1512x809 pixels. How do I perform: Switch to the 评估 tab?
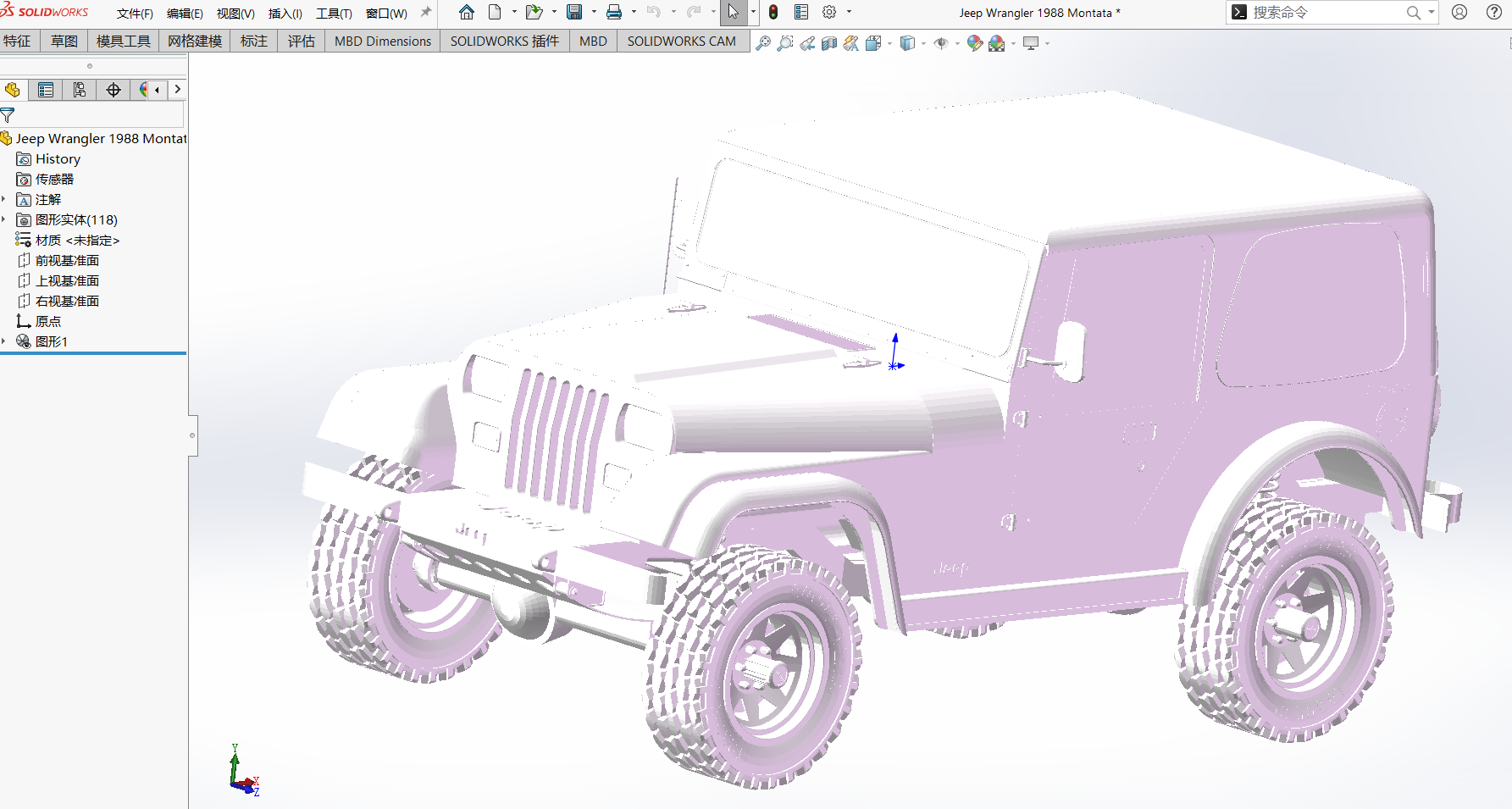(302, 41)
